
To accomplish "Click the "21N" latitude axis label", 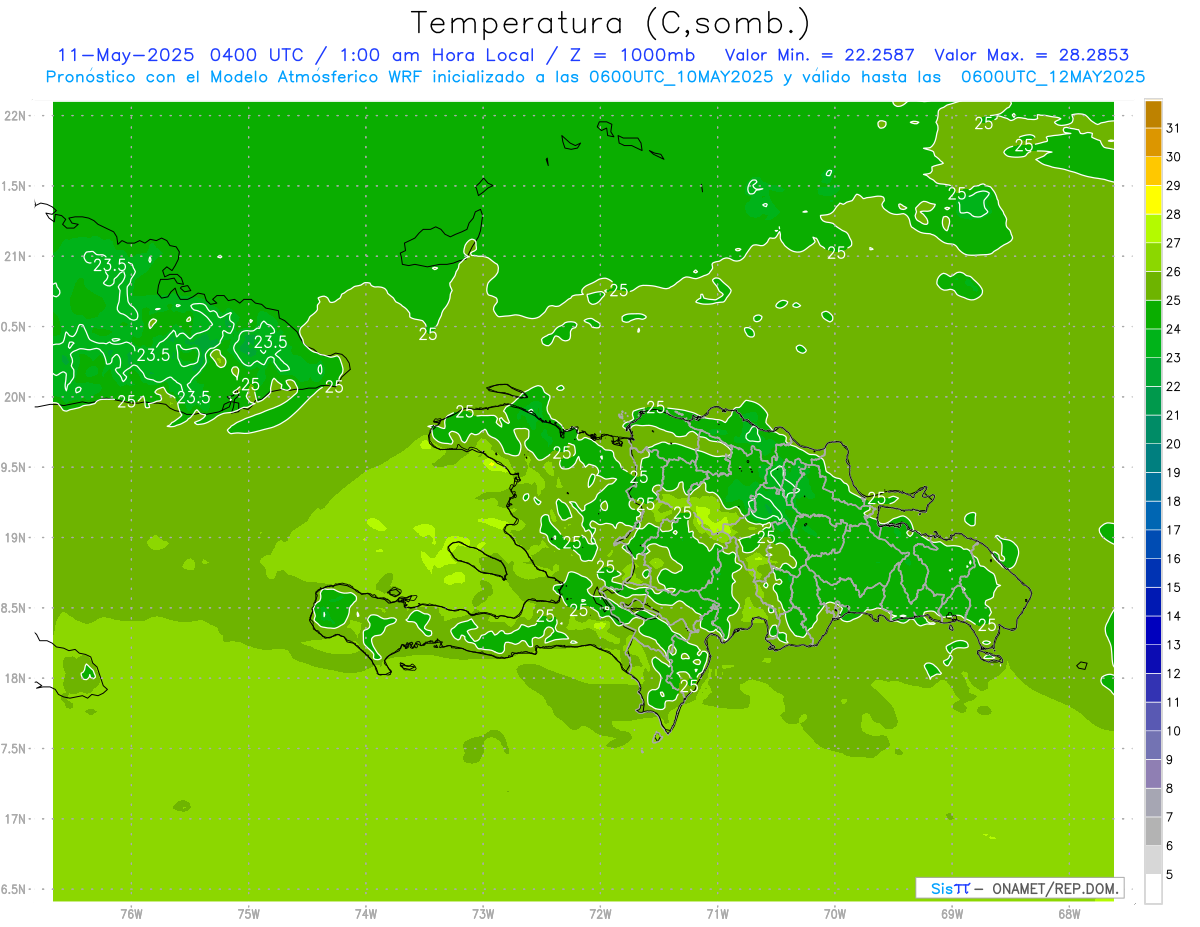I will 15,256.
